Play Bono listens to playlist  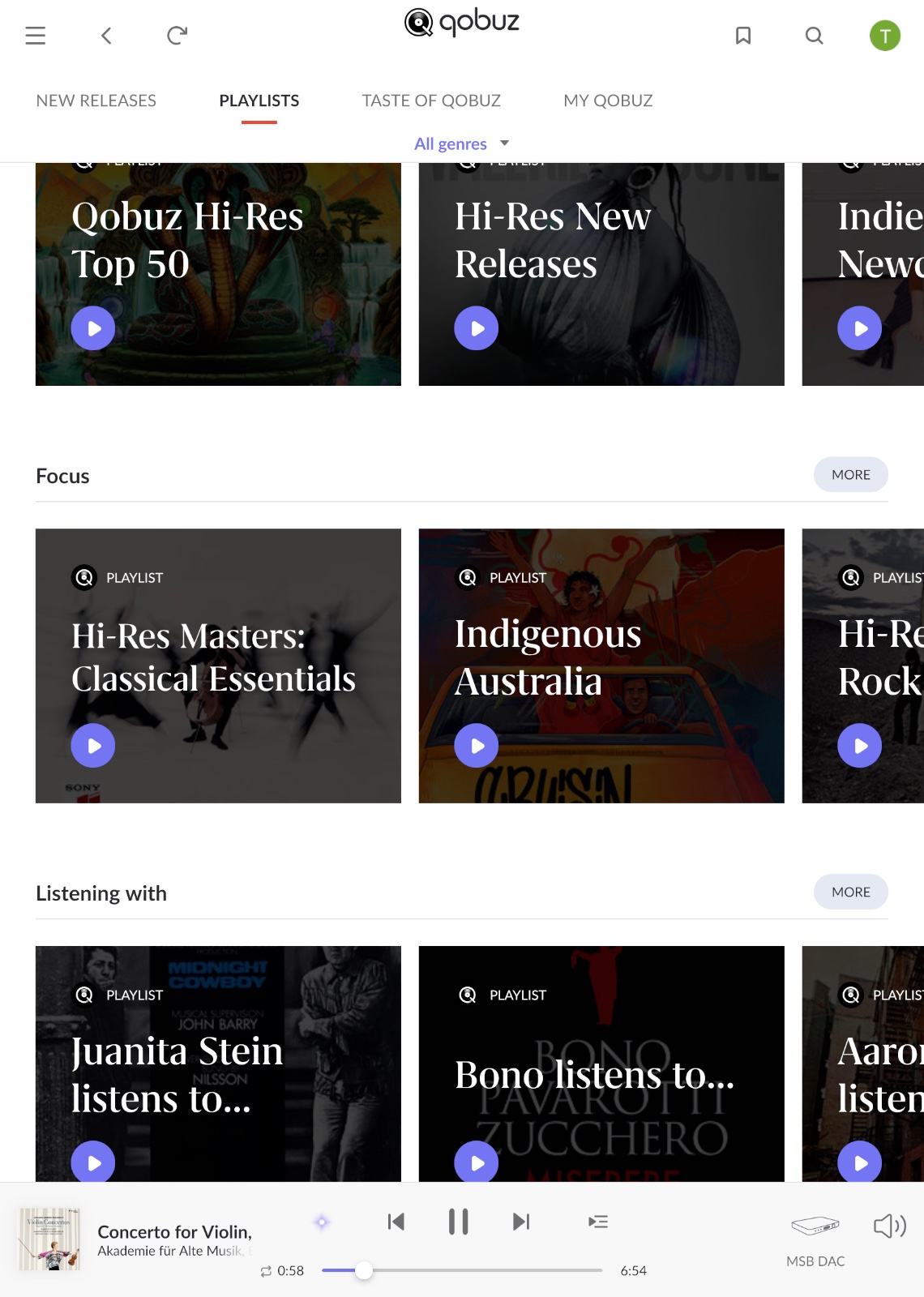[x=477, y=1162]
